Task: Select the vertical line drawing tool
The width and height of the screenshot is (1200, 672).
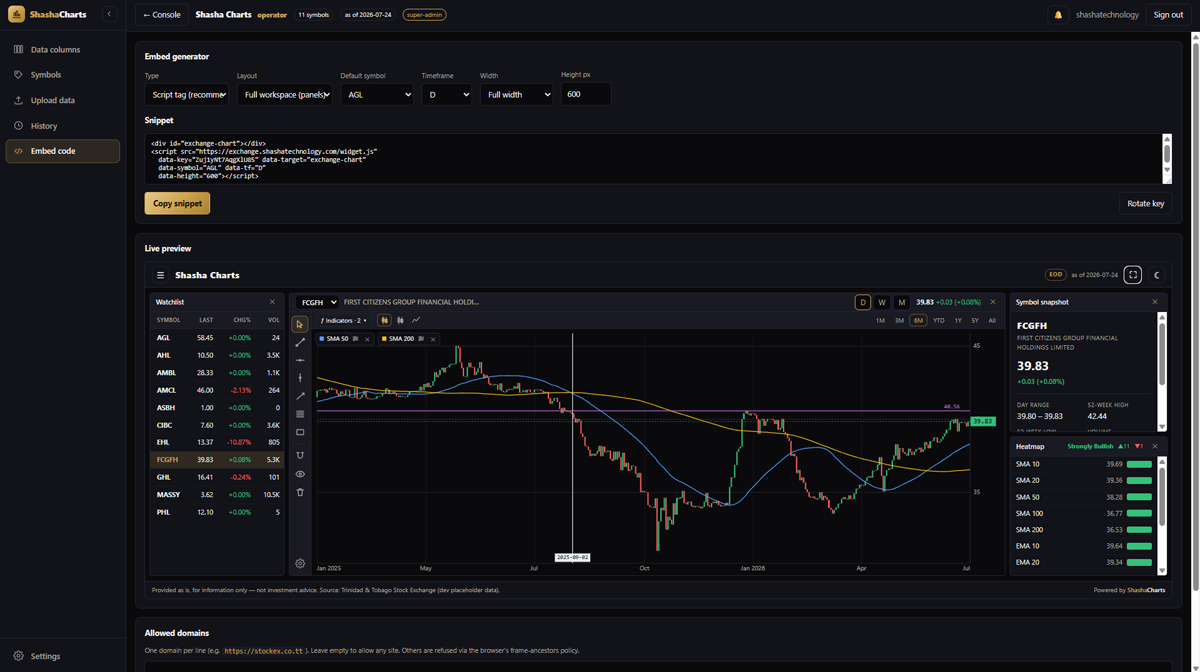Action: tap(300, 378)
